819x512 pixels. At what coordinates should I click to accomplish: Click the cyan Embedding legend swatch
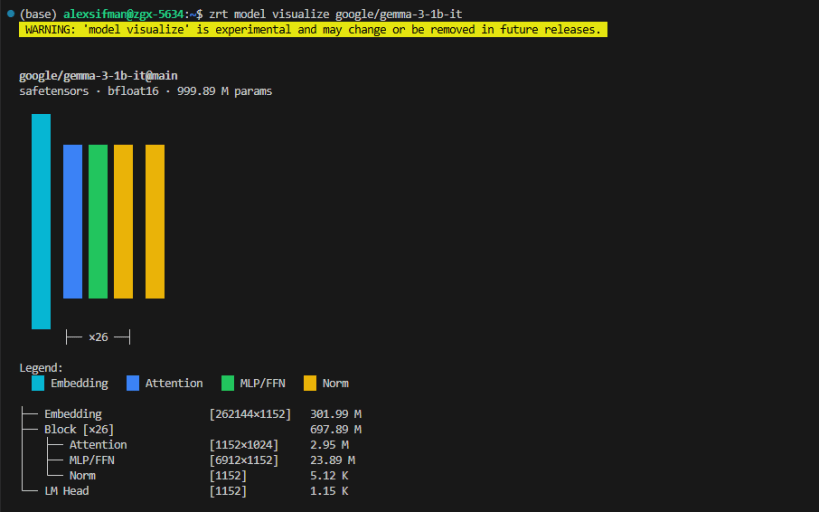pos(38,383)
